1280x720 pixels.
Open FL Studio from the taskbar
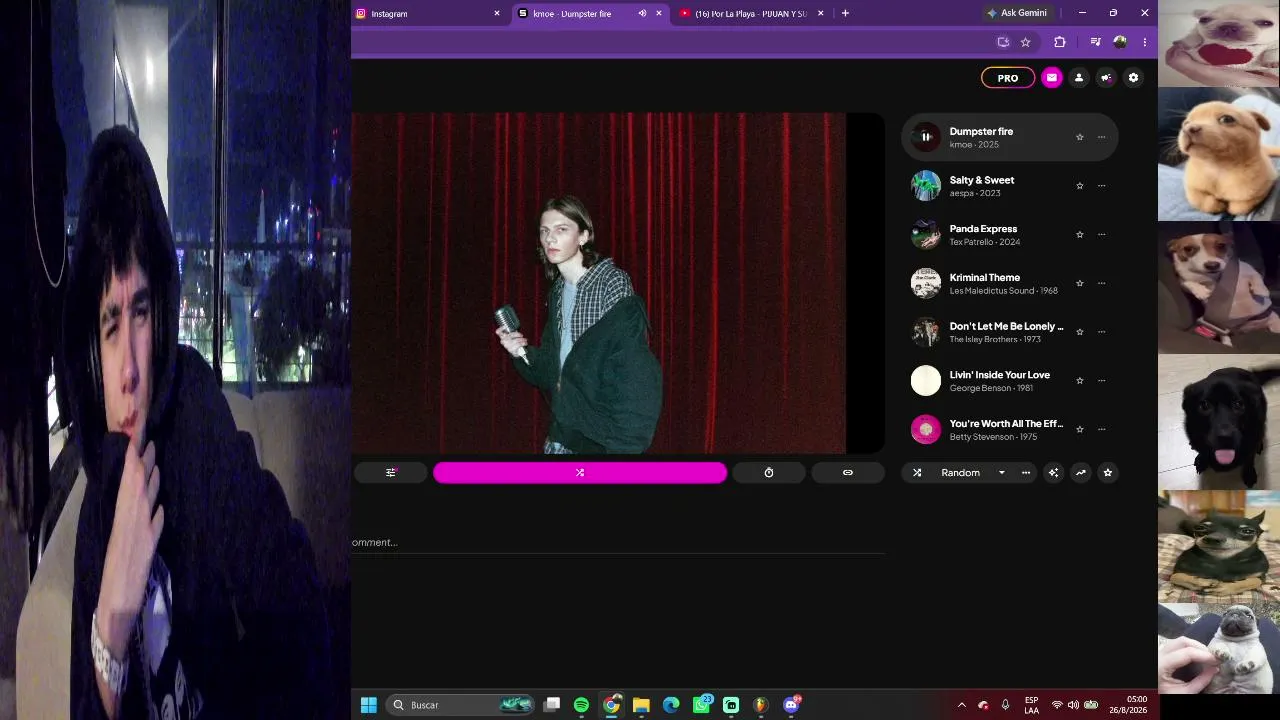pos(761,705)
